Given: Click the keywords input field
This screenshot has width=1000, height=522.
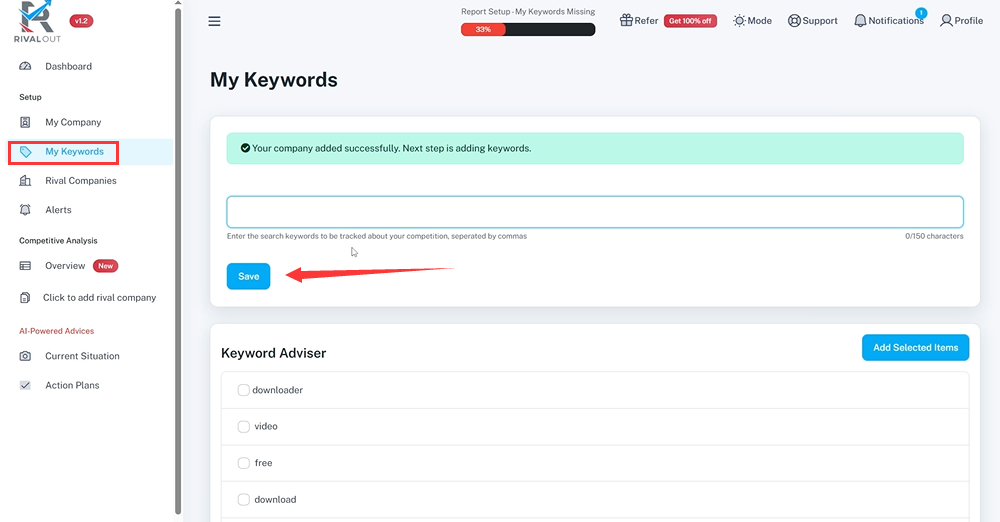Looking at the screenshot, I should click(595, 212).
